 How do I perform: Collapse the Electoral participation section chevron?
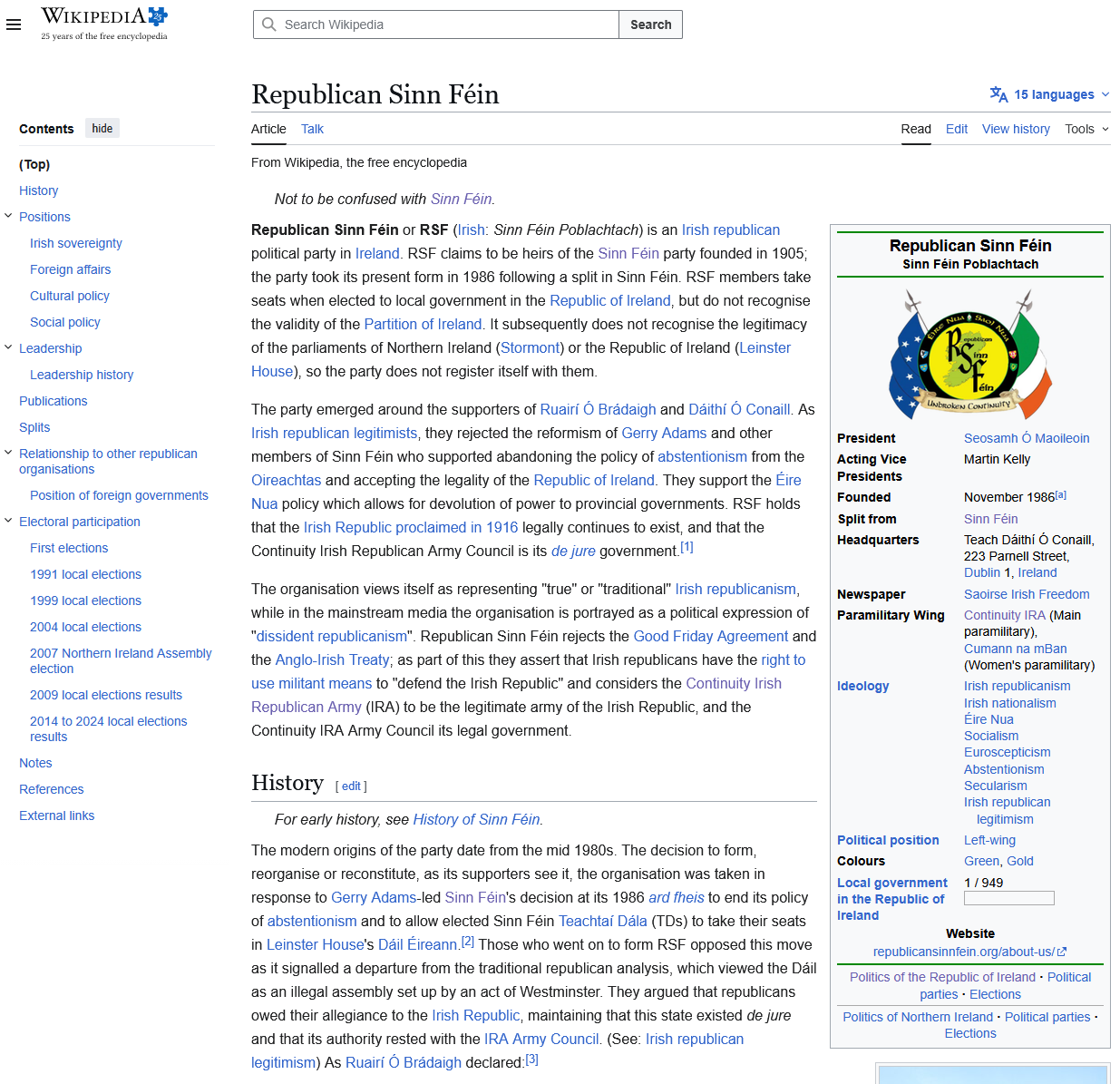[x=8, y=521]
